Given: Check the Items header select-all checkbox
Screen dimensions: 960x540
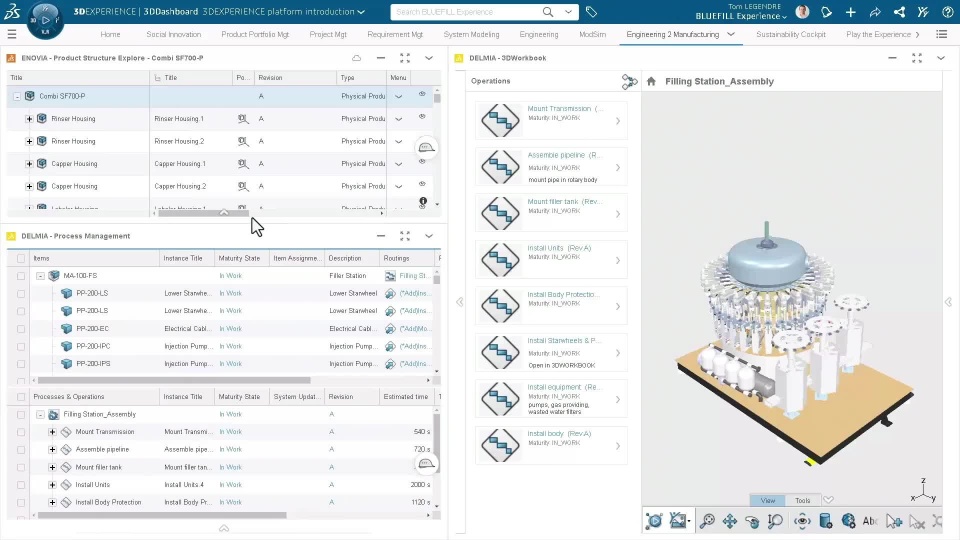Looking at the screenshot, I should [21, 258].
